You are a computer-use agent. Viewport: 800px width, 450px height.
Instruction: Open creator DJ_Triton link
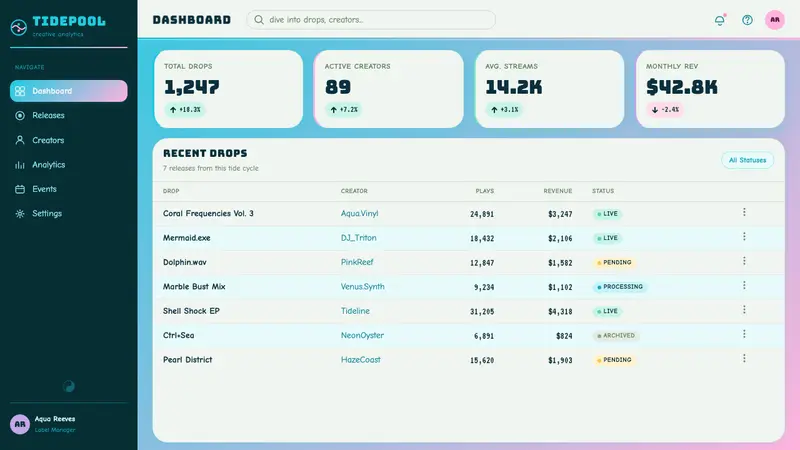click(x=358, y=238)
